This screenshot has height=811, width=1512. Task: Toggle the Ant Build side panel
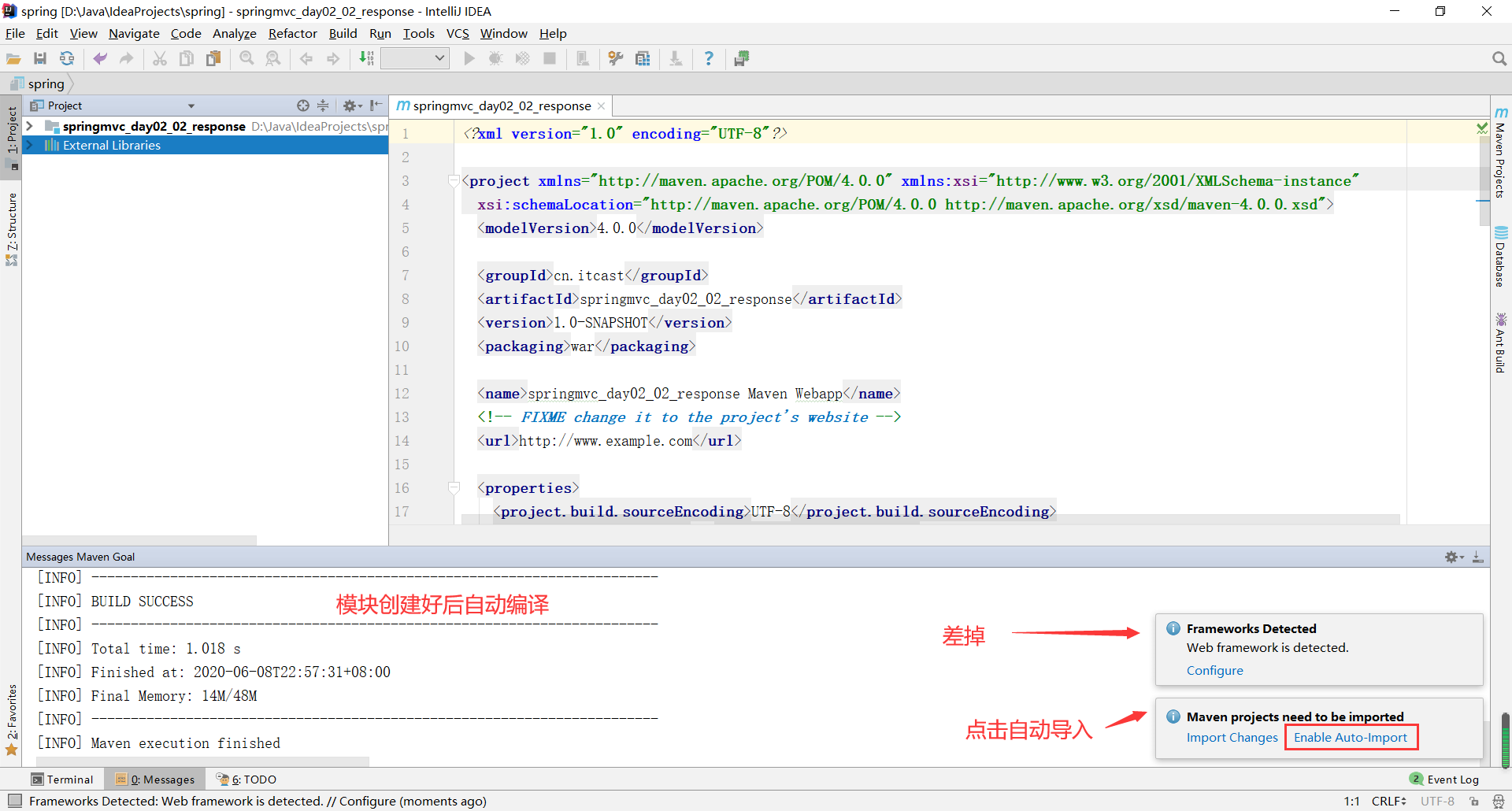pos(1501,343)
